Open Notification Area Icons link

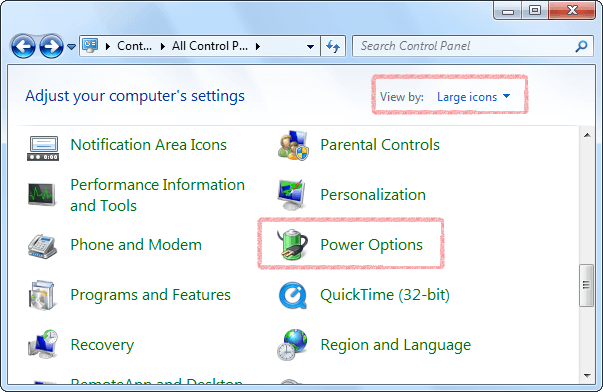click(148, 145)
